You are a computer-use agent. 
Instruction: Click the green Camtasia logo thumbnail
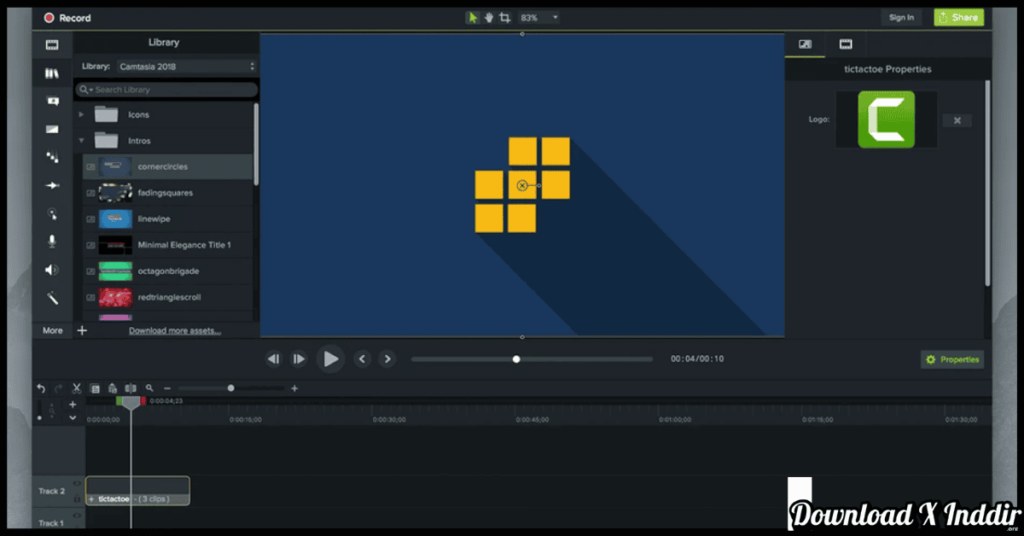pyautogui.click(x=886, y=119)
